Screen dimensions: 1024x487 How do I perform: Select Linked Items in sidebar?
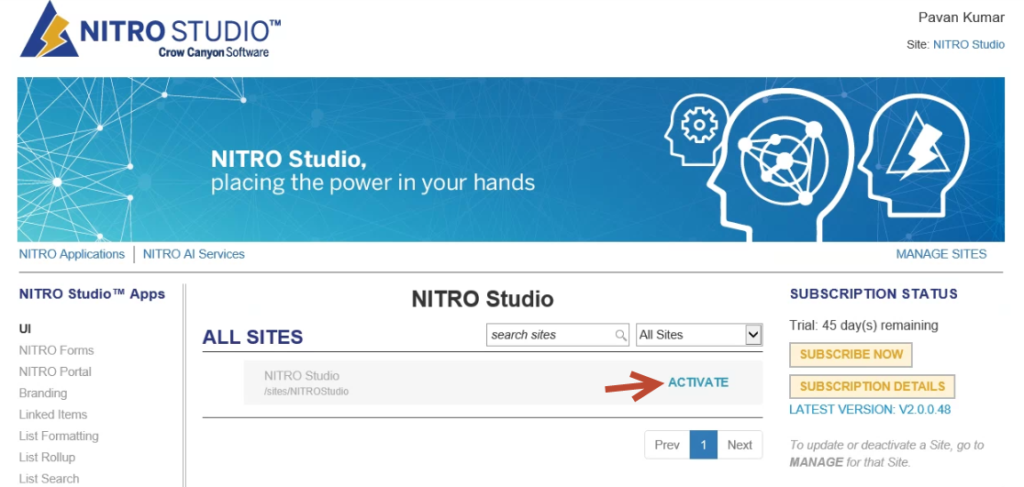[53, 415]
